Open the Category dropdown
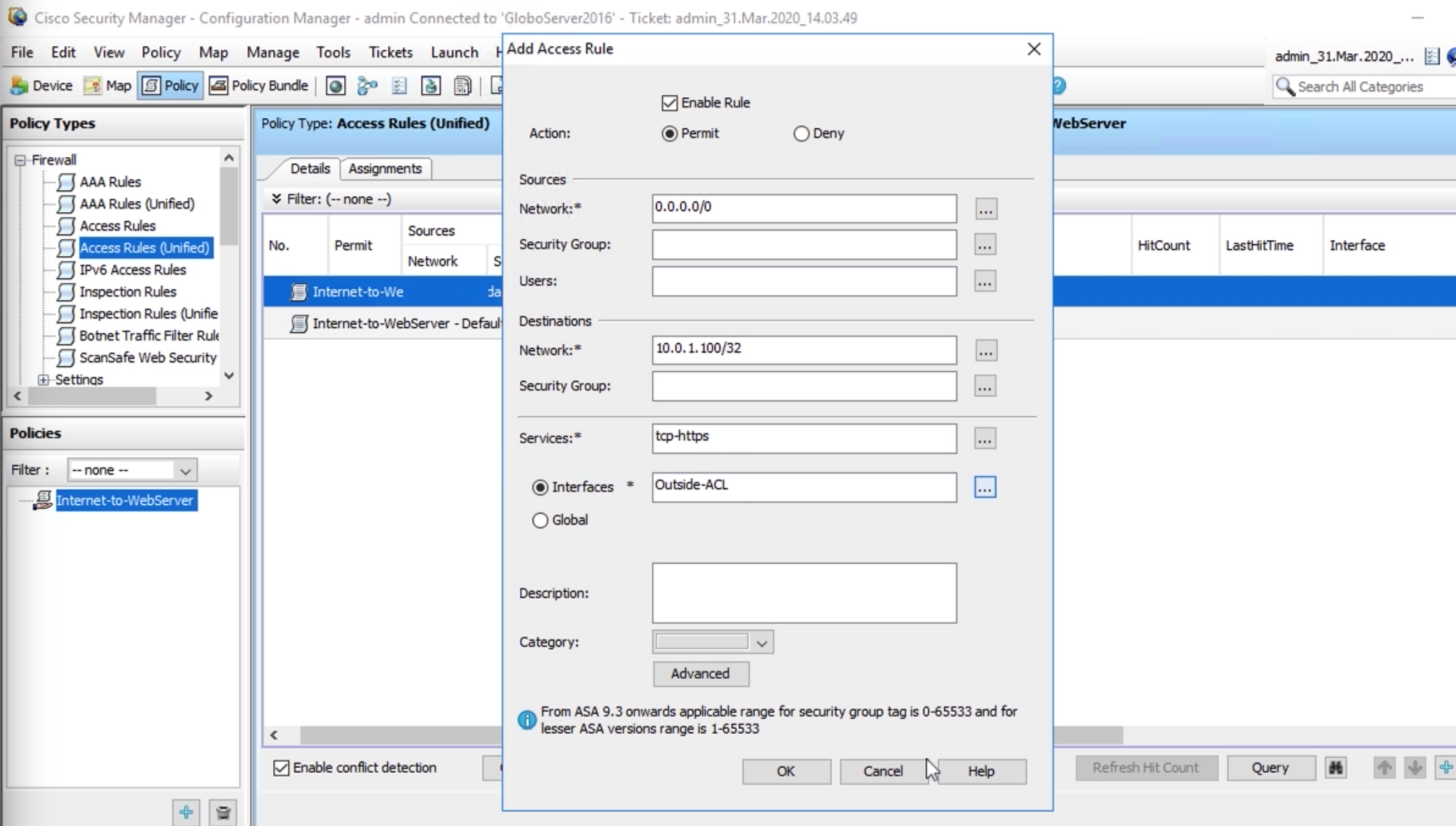 tap(713, 642)
